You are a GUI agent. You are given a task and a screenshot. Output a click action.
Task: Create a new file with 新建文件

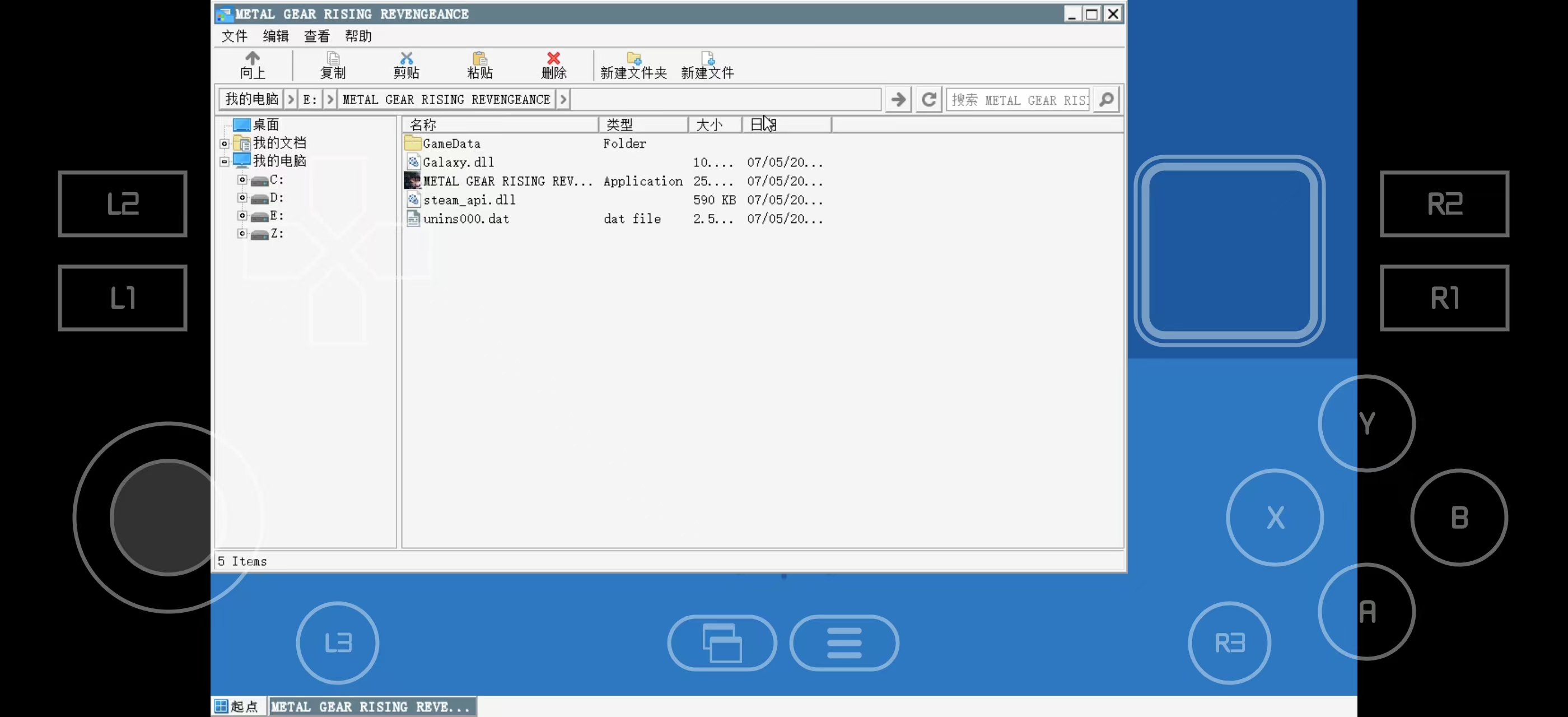[x=707, y=65]
